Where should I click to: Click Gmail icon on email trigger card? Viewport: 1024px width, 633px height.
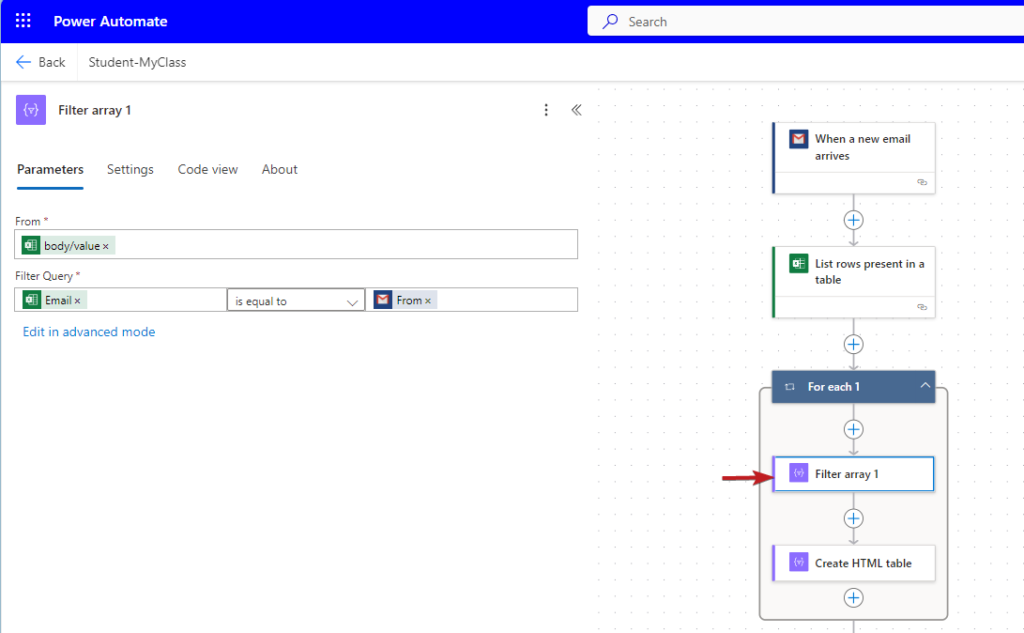pos(798,139)
